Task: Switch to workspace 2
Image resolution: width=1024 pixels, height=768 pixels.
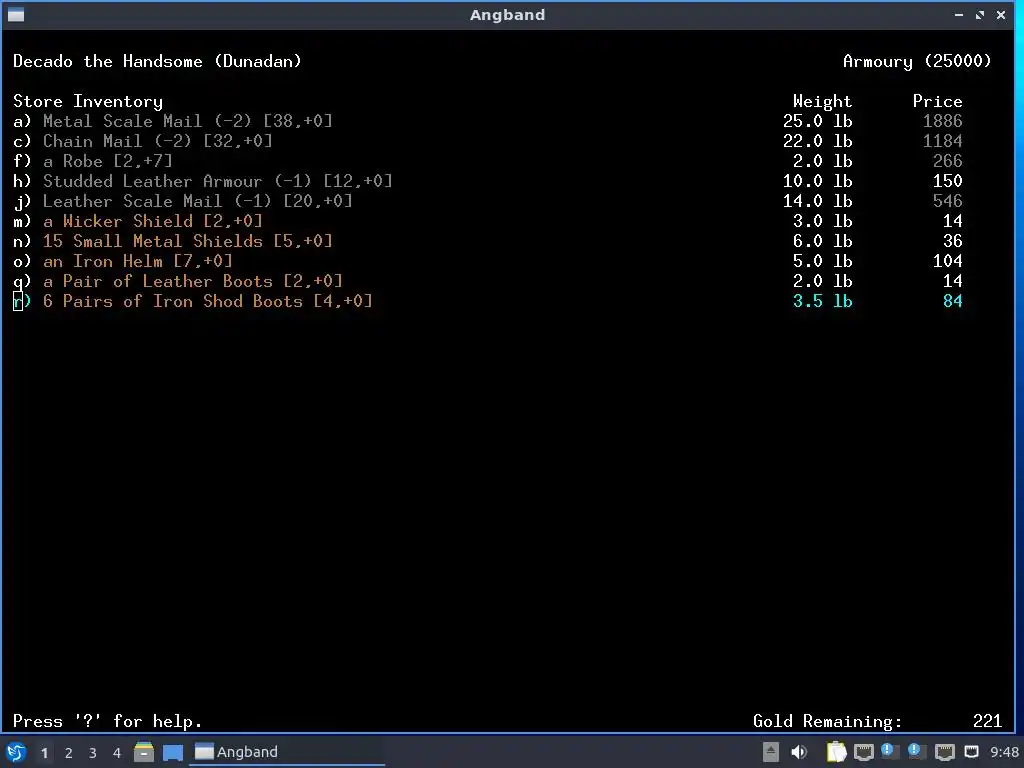Action: pyautogui.click(x=69, y=753)
